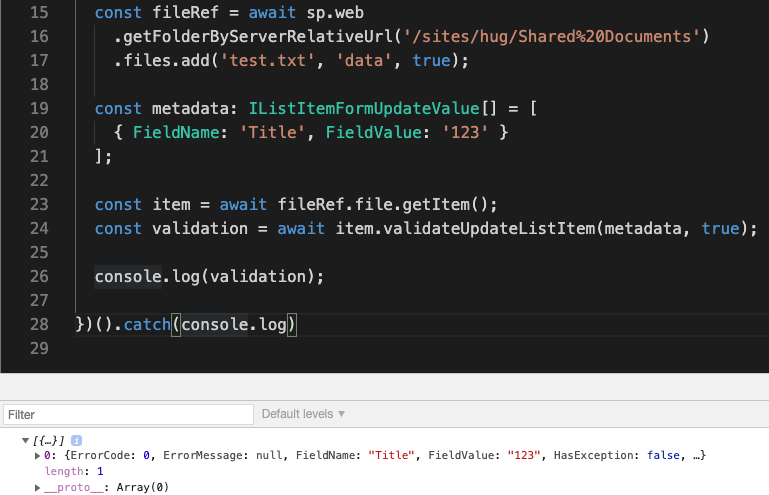Expand the __proto__ Array(0) entry
The image size is (769, 495).
click(x=37, y=488)
